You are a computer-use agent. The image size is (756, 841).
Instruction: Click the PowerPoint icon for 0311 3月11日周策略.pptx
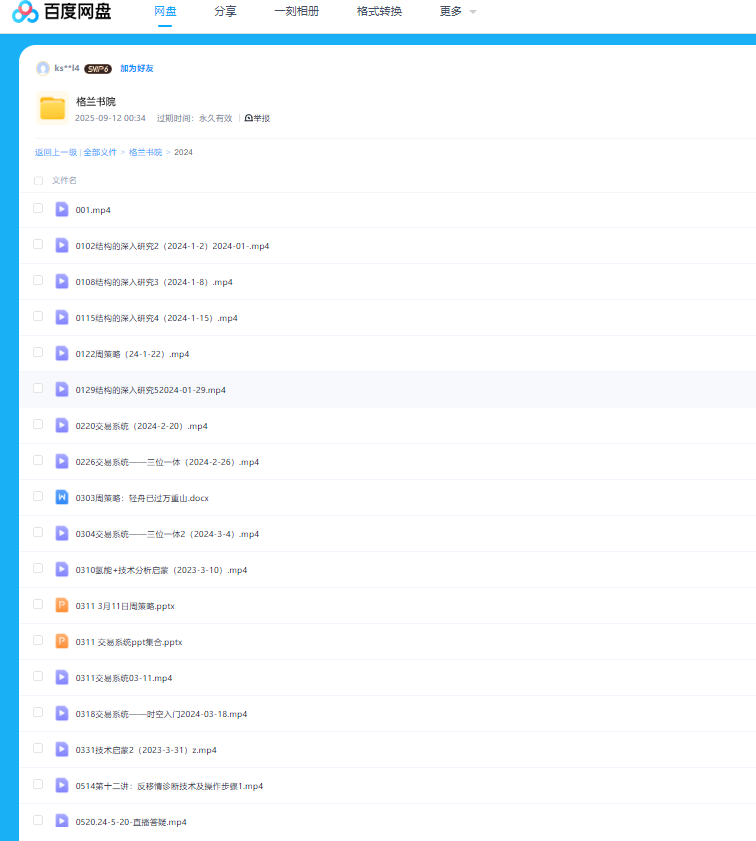click(62, 605)
